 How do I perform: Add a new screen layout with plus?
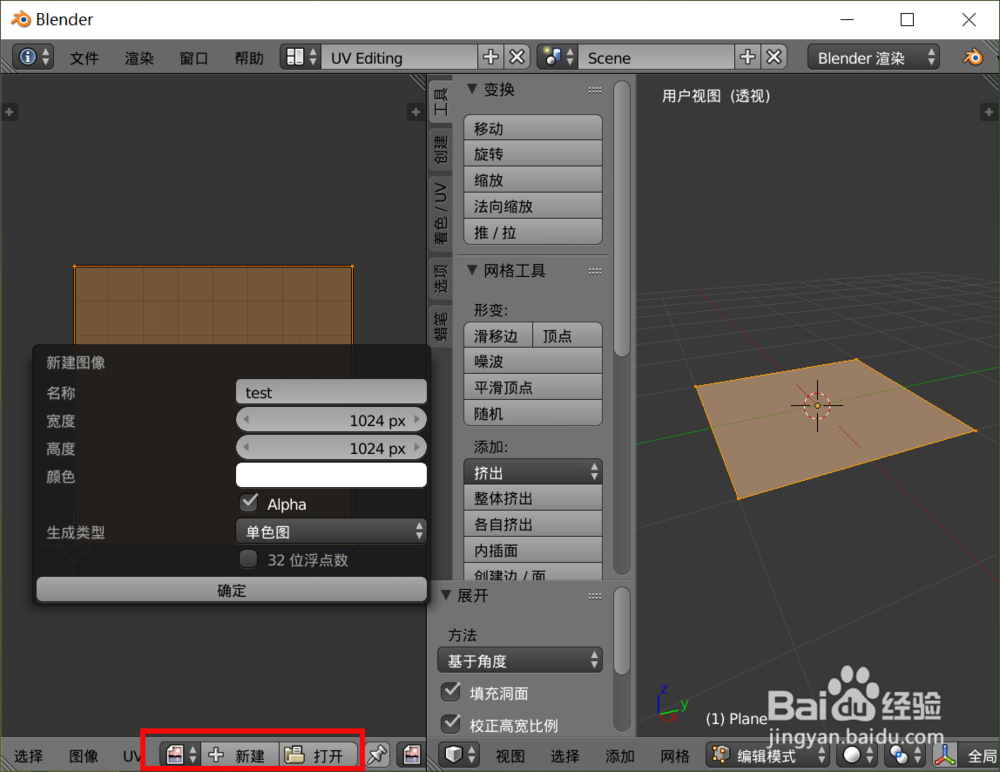(x=490, y=57)
